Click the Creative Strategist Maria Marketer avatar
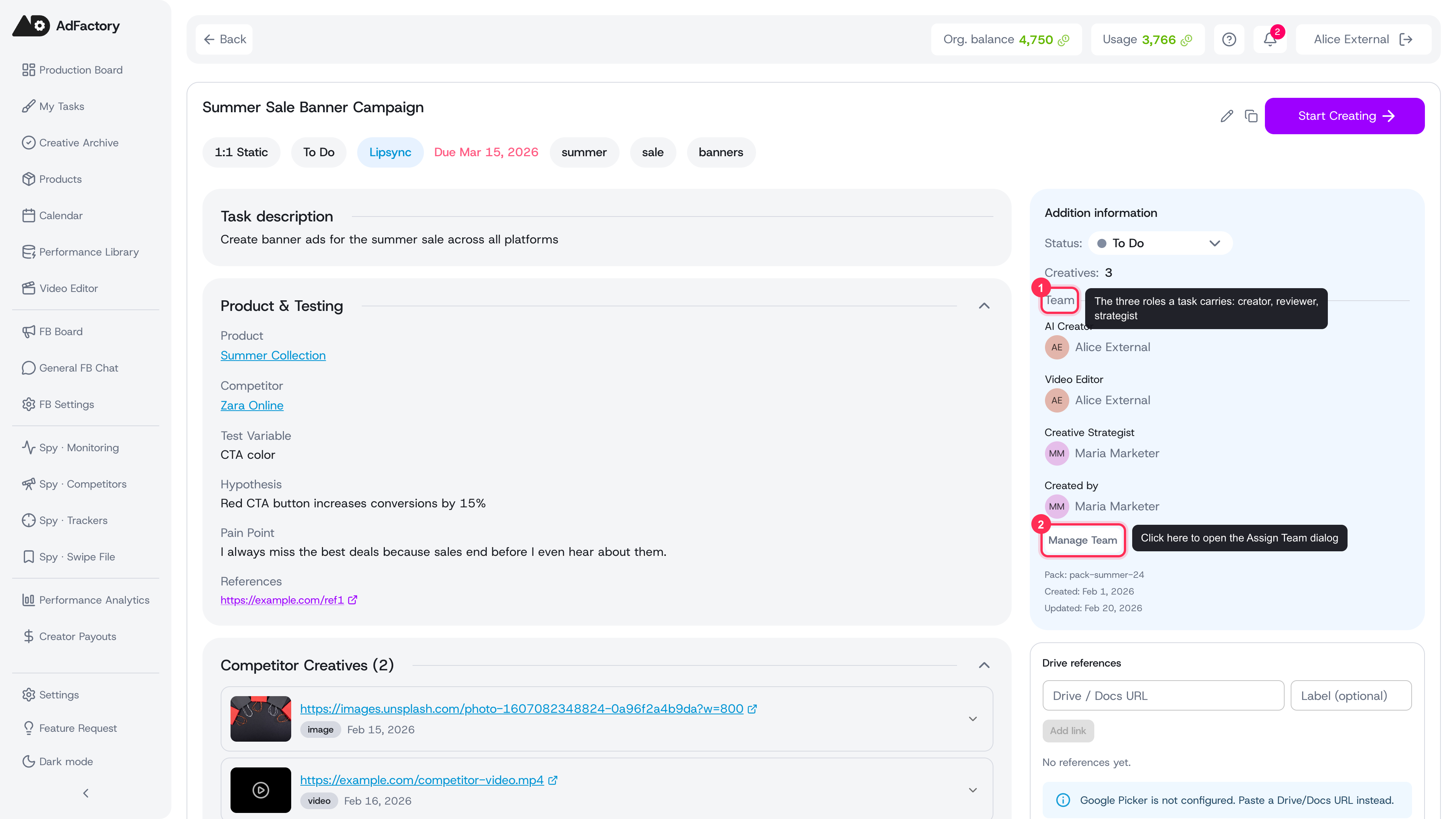Image resolution: width=1456 pixels, height=819 pixels. 1056,453
